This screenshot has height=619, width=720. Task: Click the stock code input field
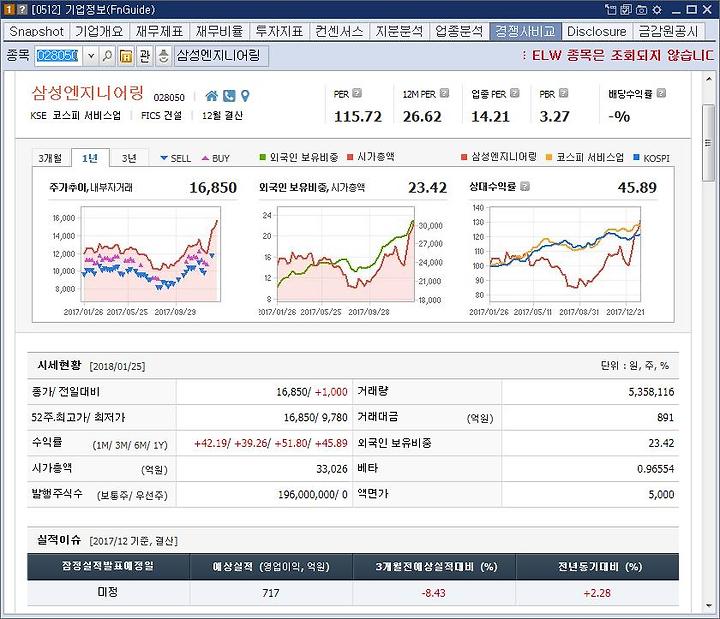58,56
